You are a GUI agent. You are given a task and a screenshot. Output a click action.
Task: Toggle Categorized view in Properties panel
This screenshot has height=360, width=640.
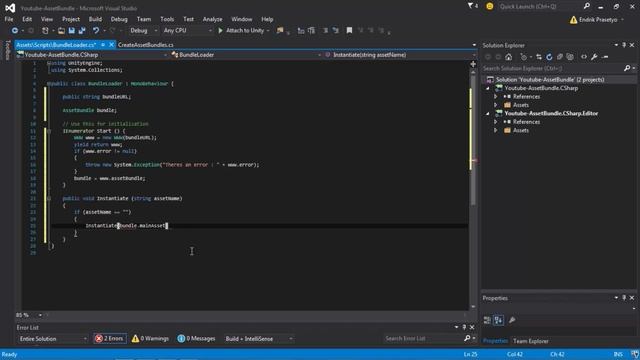pyautogui.click(x=487, y=320)
